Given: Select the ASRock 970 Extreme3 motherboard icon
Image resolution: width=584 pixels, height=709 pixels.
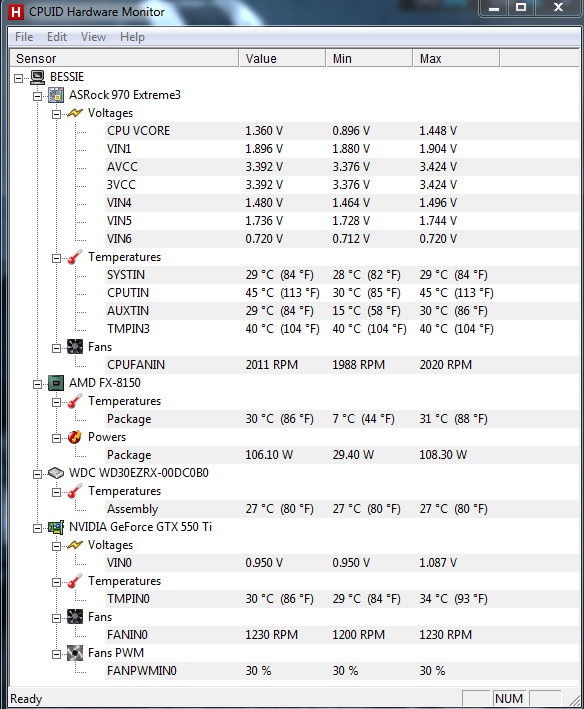Looking at the screenshot, I should (56, 95).
